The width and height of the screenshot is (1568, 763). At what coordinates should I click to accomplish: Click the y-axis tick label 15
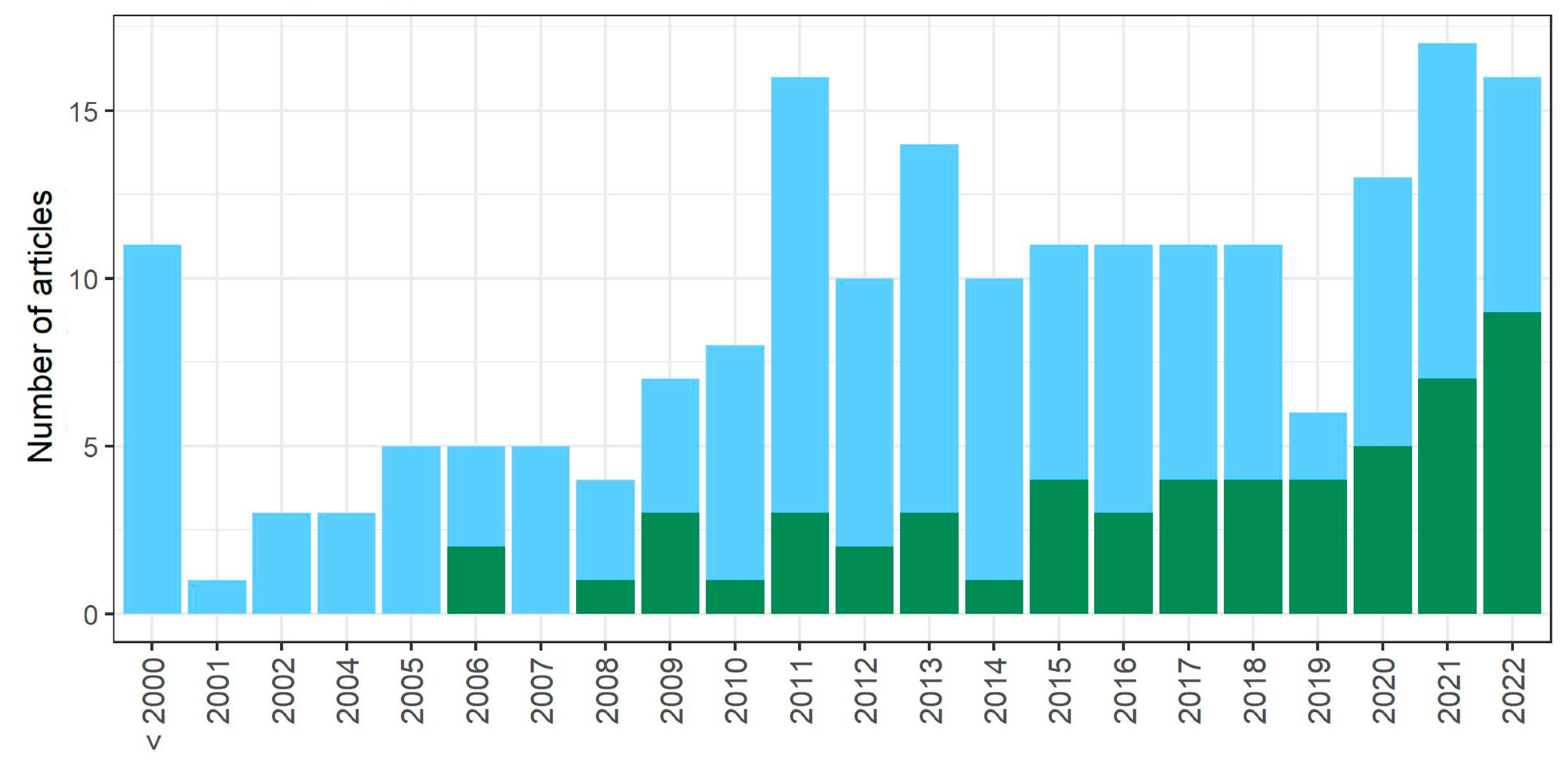click(x=83, y=112)
